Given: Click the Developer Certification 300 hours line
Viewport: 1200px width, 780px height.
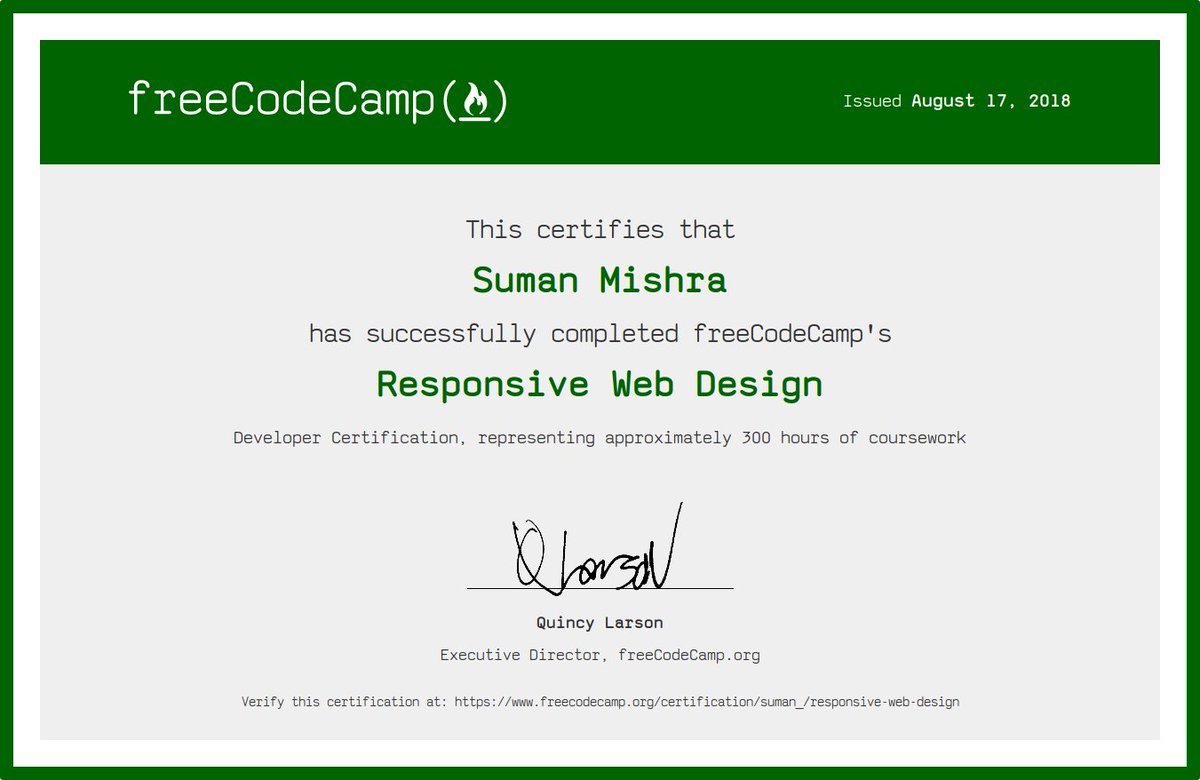Looking at the screenshot, I should coord(600,438).
